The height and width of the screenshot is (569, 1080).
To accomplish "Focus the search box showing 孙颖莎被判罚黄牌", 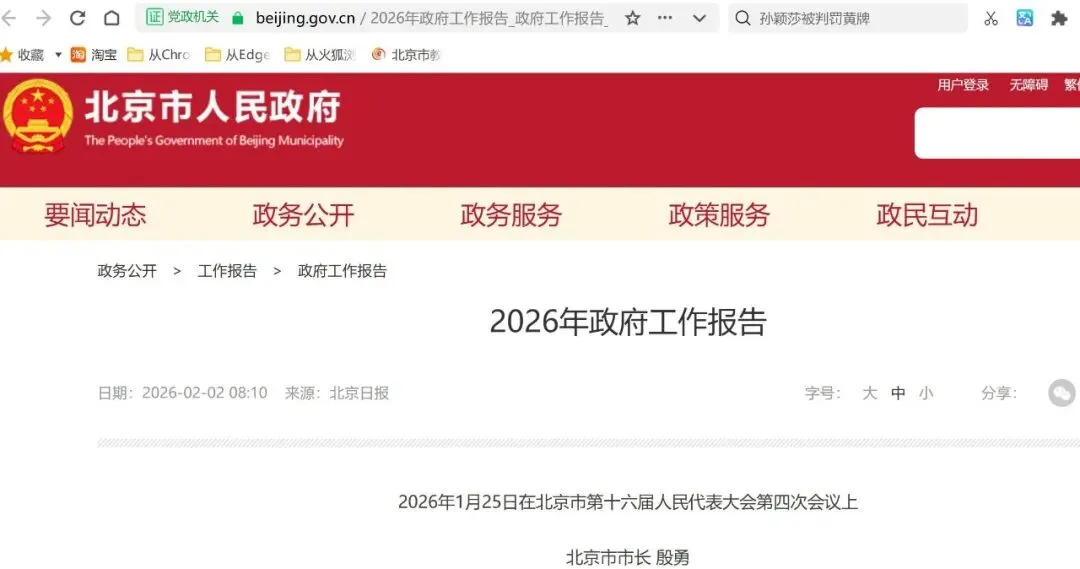I will point(849,19).
